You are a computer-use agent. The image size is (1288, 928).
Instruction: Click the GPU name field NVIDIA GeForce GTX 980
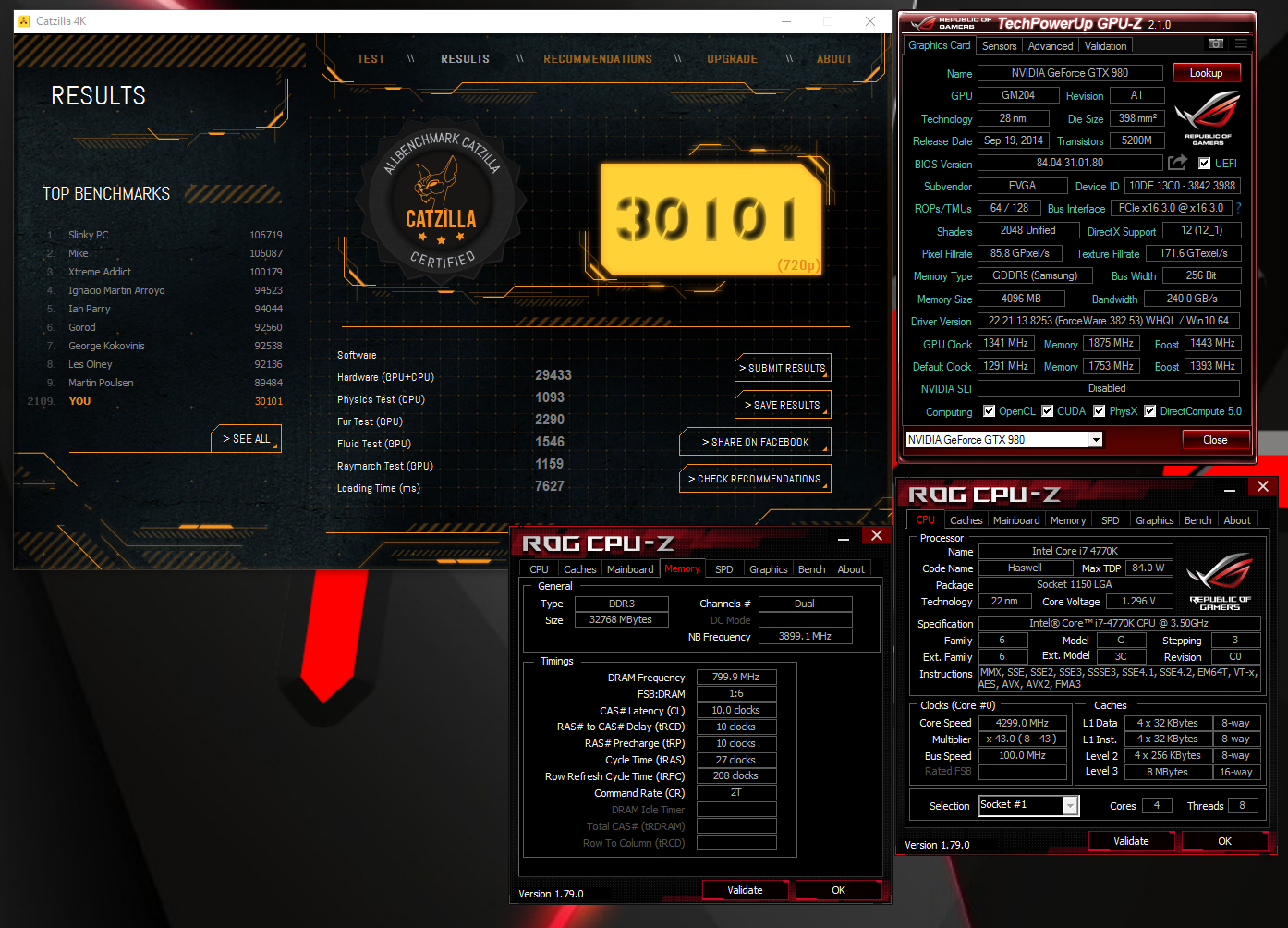click(1070, 73)
